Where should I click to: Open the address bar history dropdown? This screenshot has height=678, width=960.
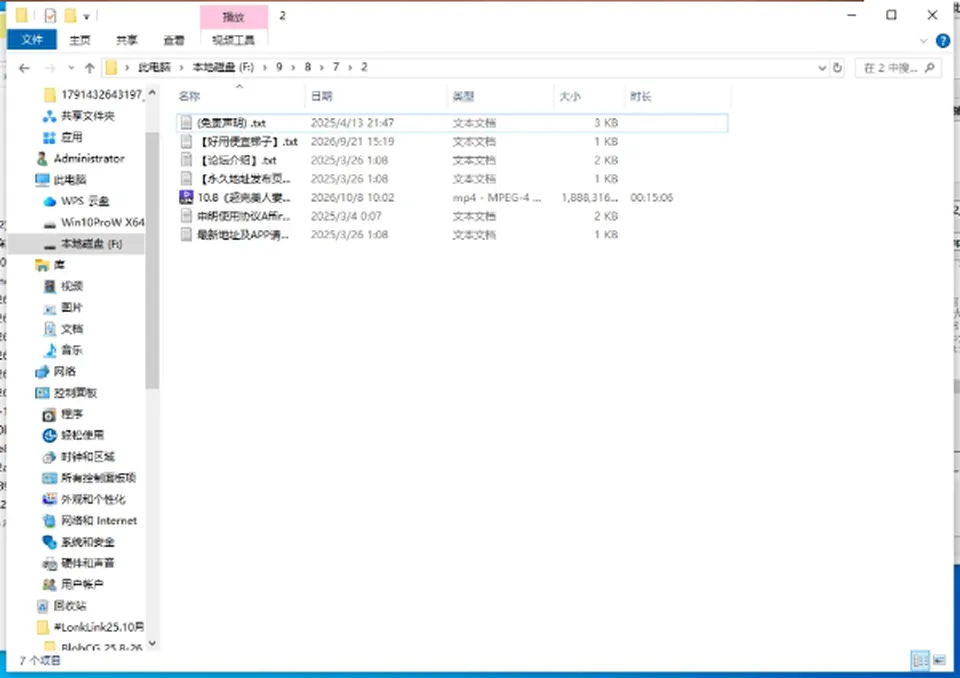(822, 68)
